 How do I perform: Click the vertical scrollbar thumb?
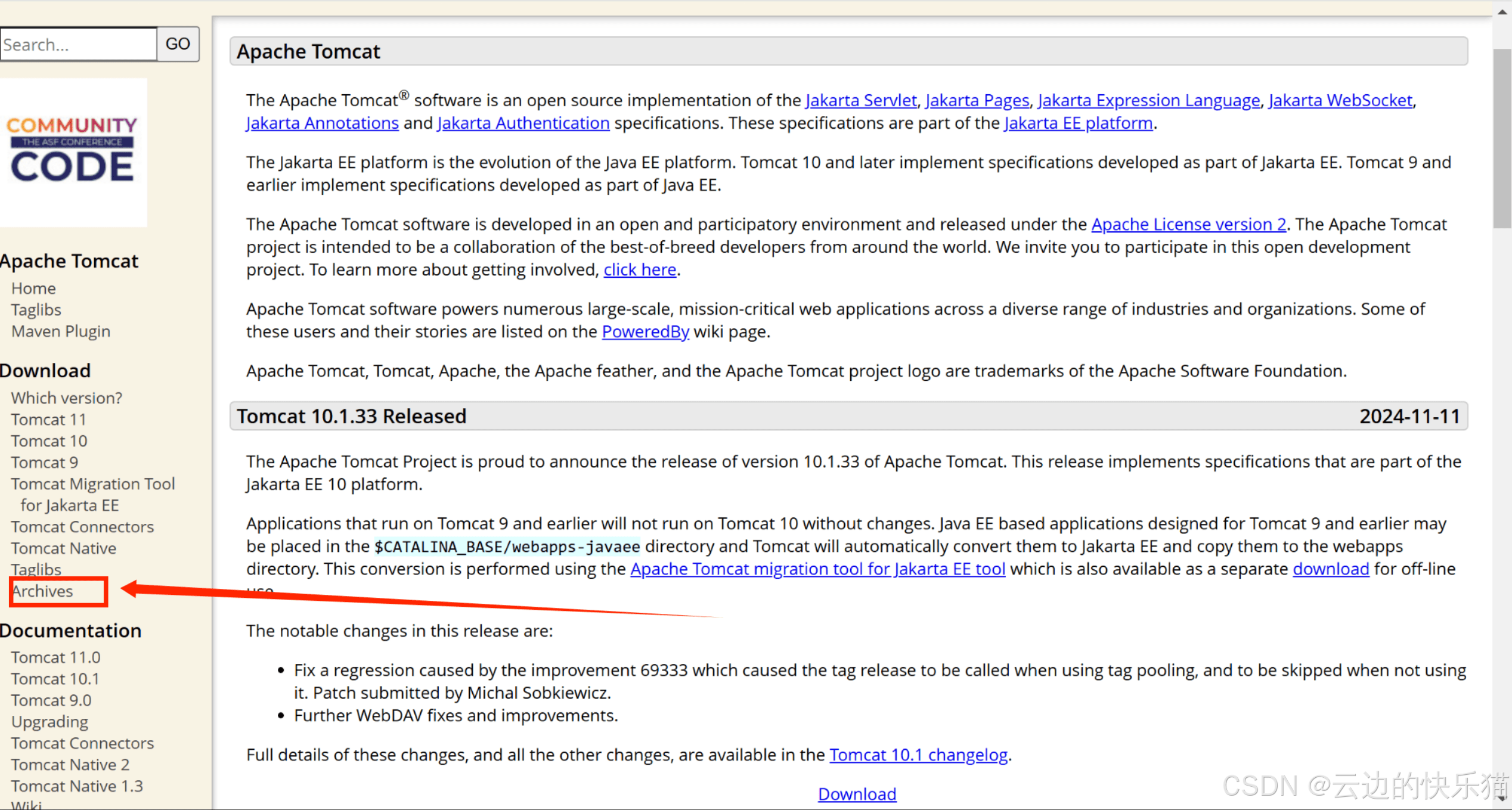coord(1502,138)
